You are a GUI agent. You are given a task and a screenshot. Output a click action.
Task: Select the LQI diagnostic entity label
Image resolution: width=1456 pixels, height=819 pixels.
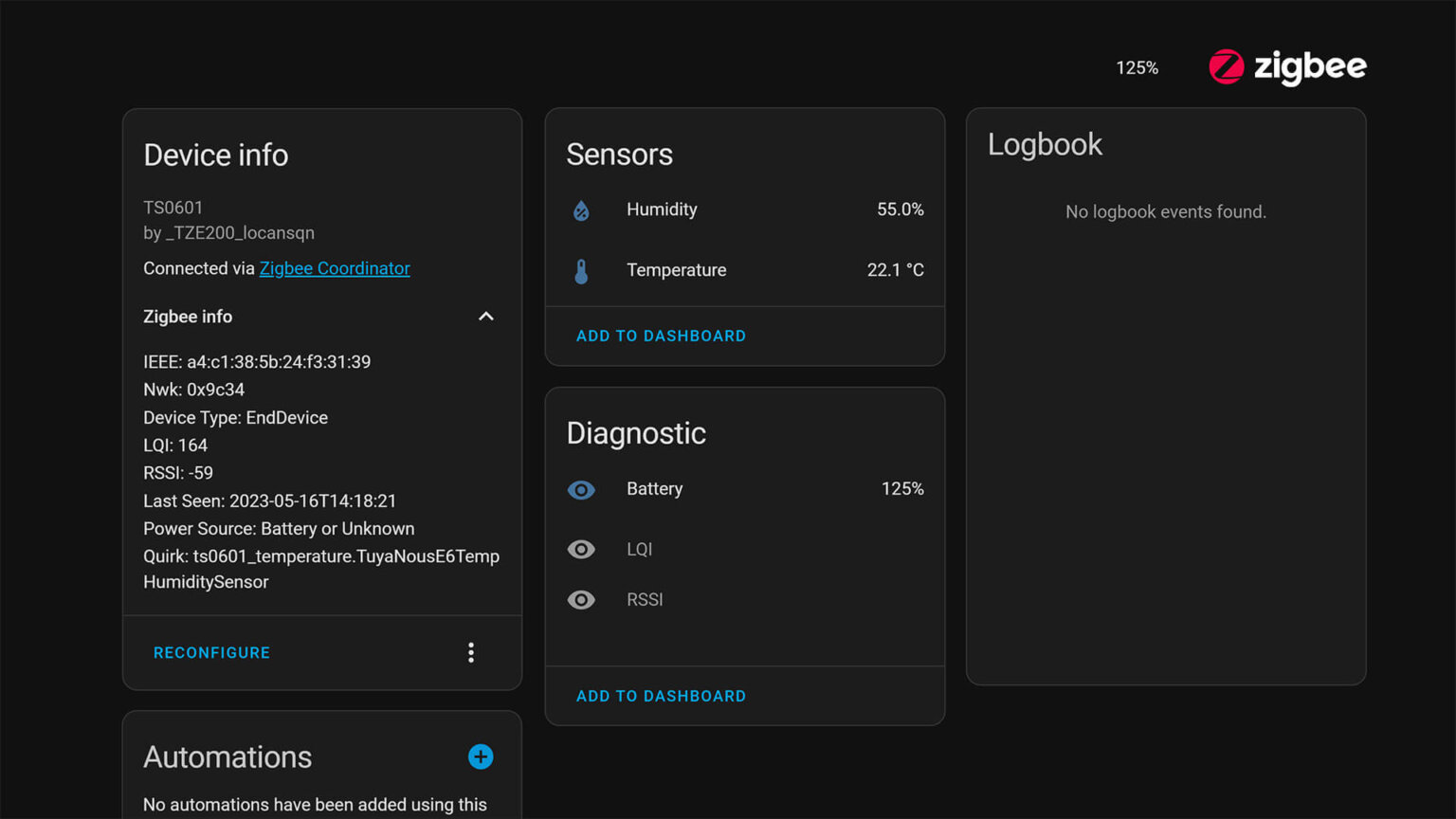640,550
